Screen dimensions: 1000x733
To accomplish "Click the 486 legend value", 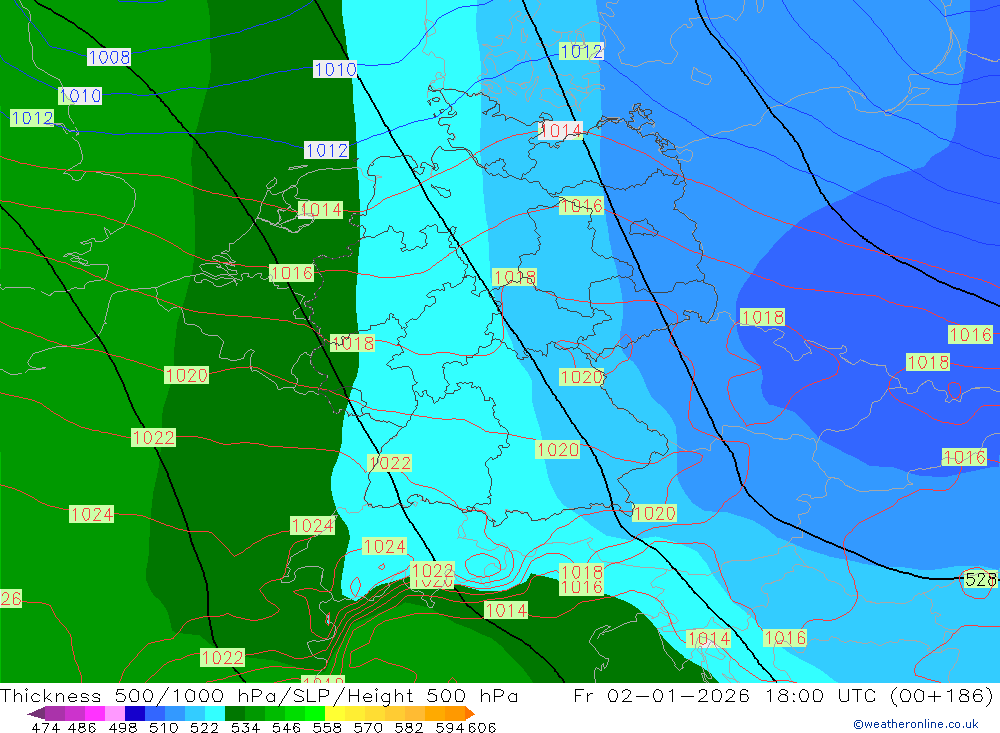I will (x=82, y=727).
